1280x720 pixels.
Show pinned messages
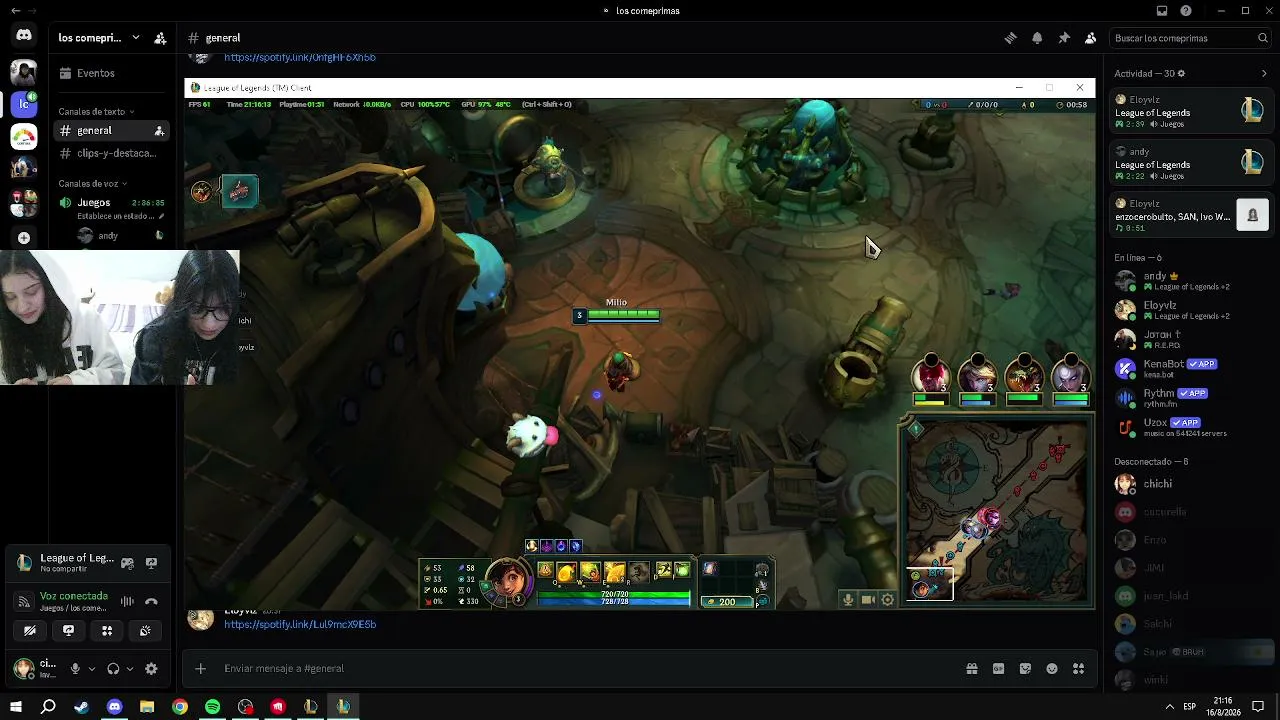click(x=1064, y=38)
